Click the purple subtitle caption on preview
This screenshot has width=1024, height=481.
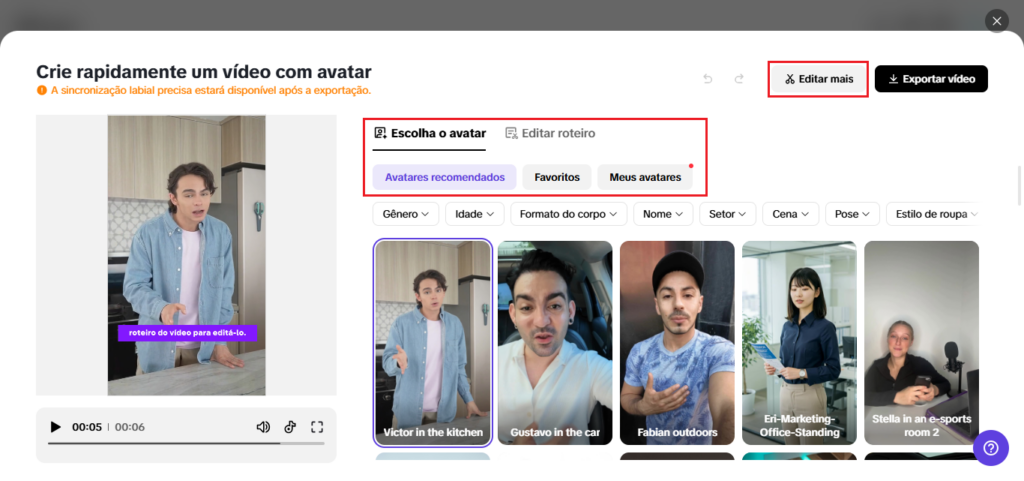click(x=187, y=333)
